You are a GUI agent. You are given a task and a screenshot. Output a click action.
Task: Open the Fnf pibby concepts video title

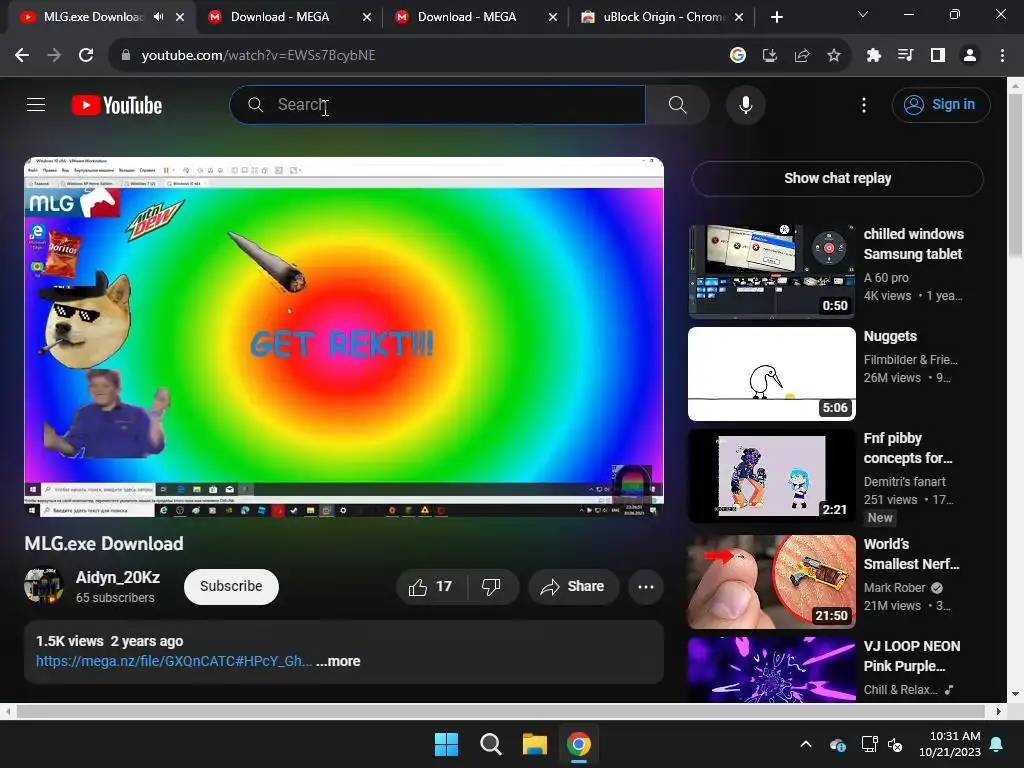908,448
